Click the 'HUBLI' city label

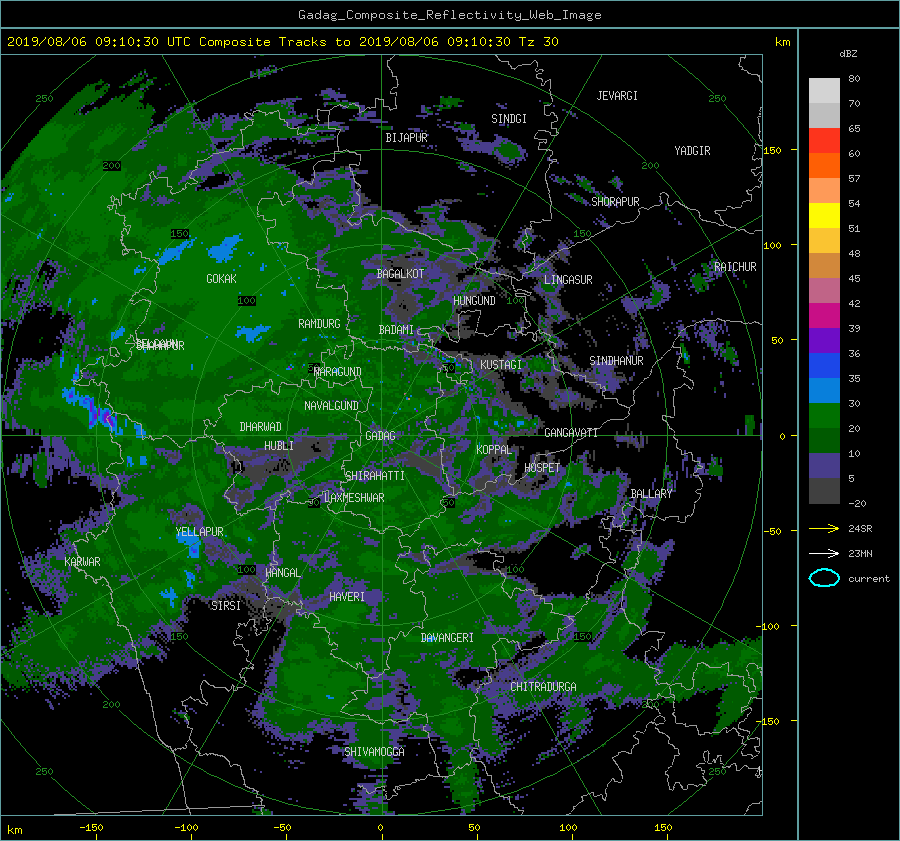[279, 446]
